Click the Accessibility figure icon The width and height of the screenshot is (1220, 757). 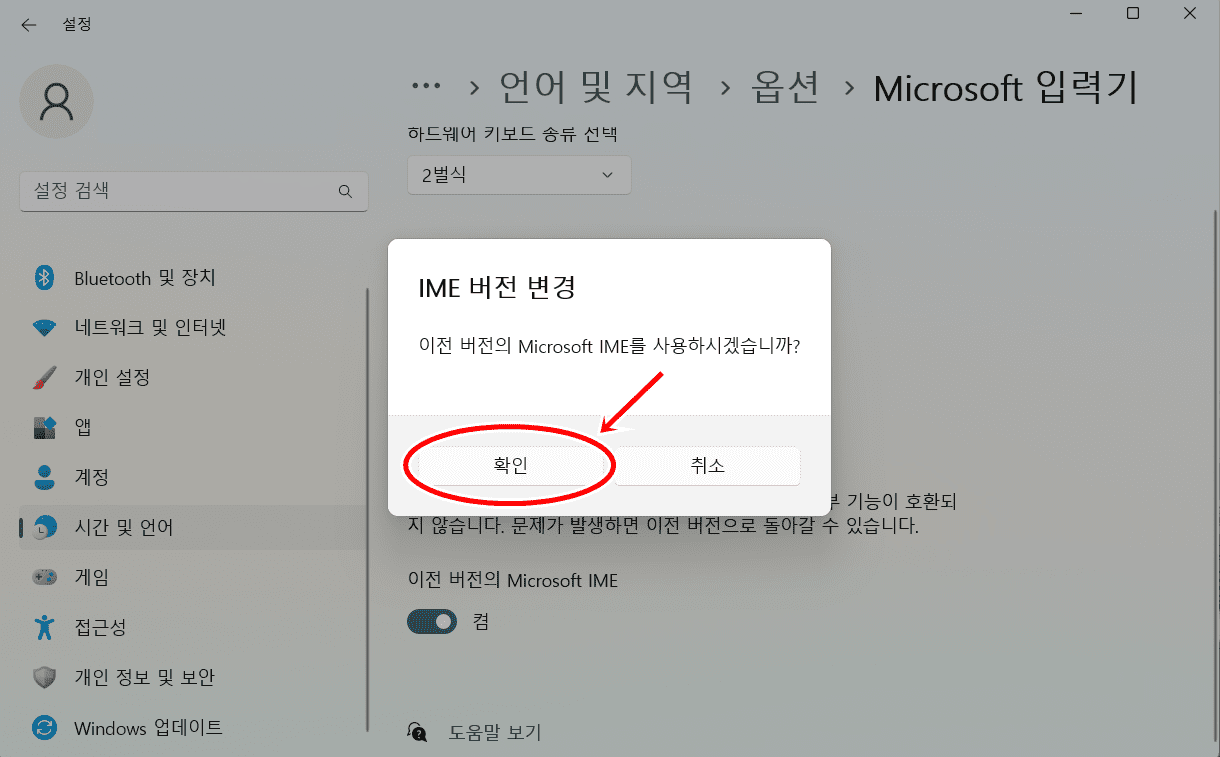(44, 627)
